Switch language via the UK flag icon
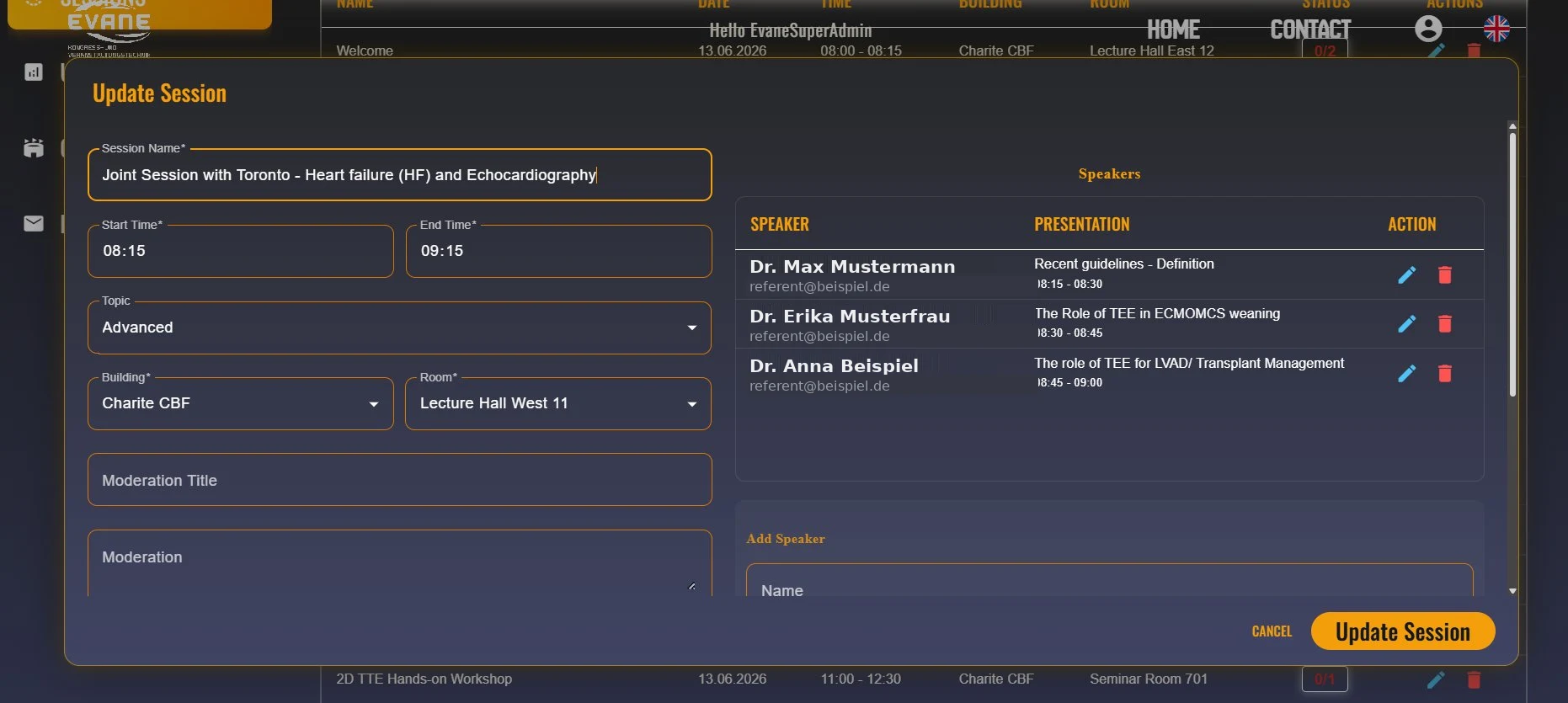Screen dimensions: 1568x703 [x=1496, y=29]
